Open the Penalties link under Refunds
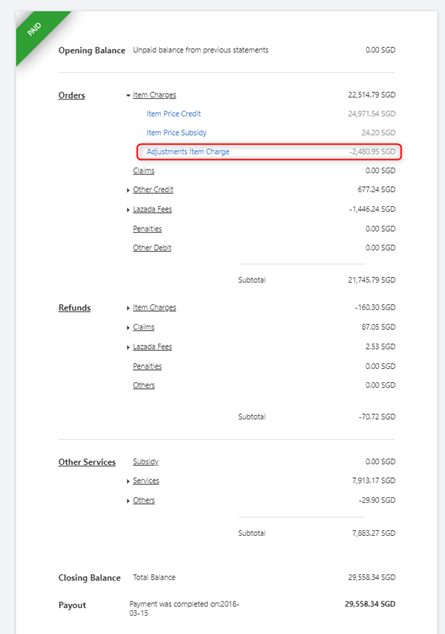This screenshot has width=445, height=634. (147, 366)
